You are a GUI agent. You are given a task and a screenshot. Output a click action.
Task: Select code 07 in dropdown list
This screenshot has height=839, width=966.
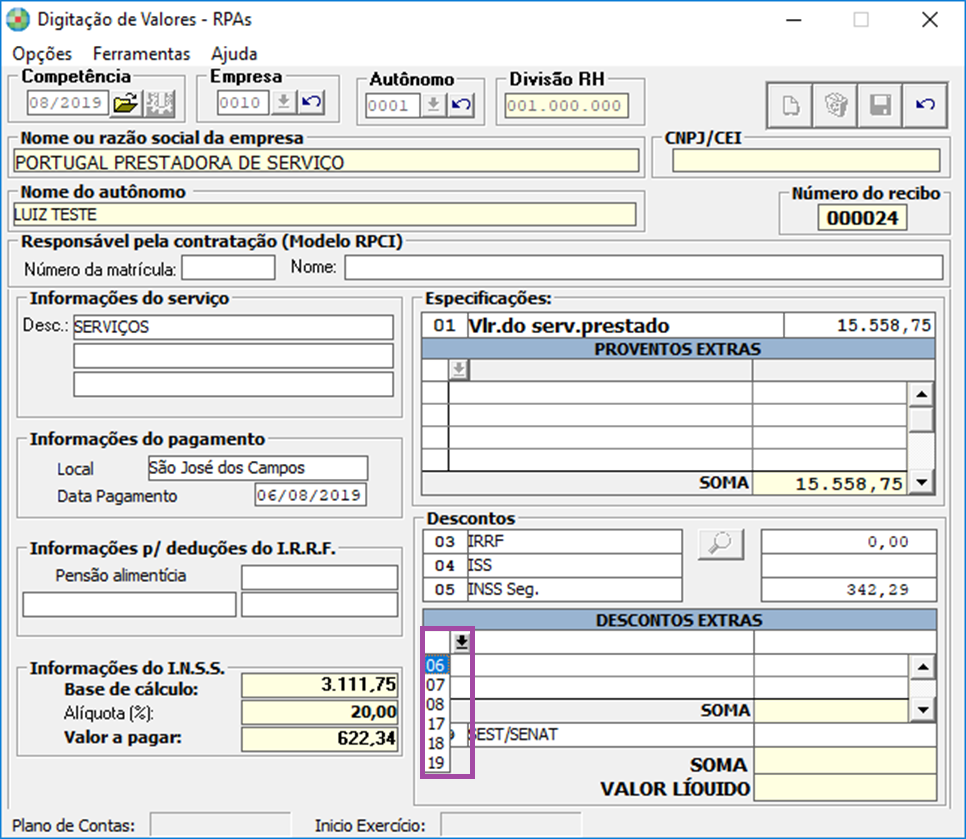pos(436,685)
